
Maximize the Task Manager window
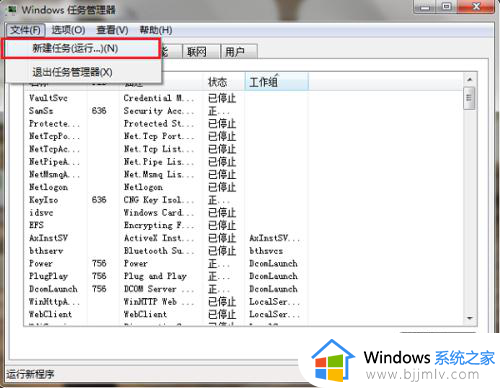pyautogui.click(x=447, y=7)
